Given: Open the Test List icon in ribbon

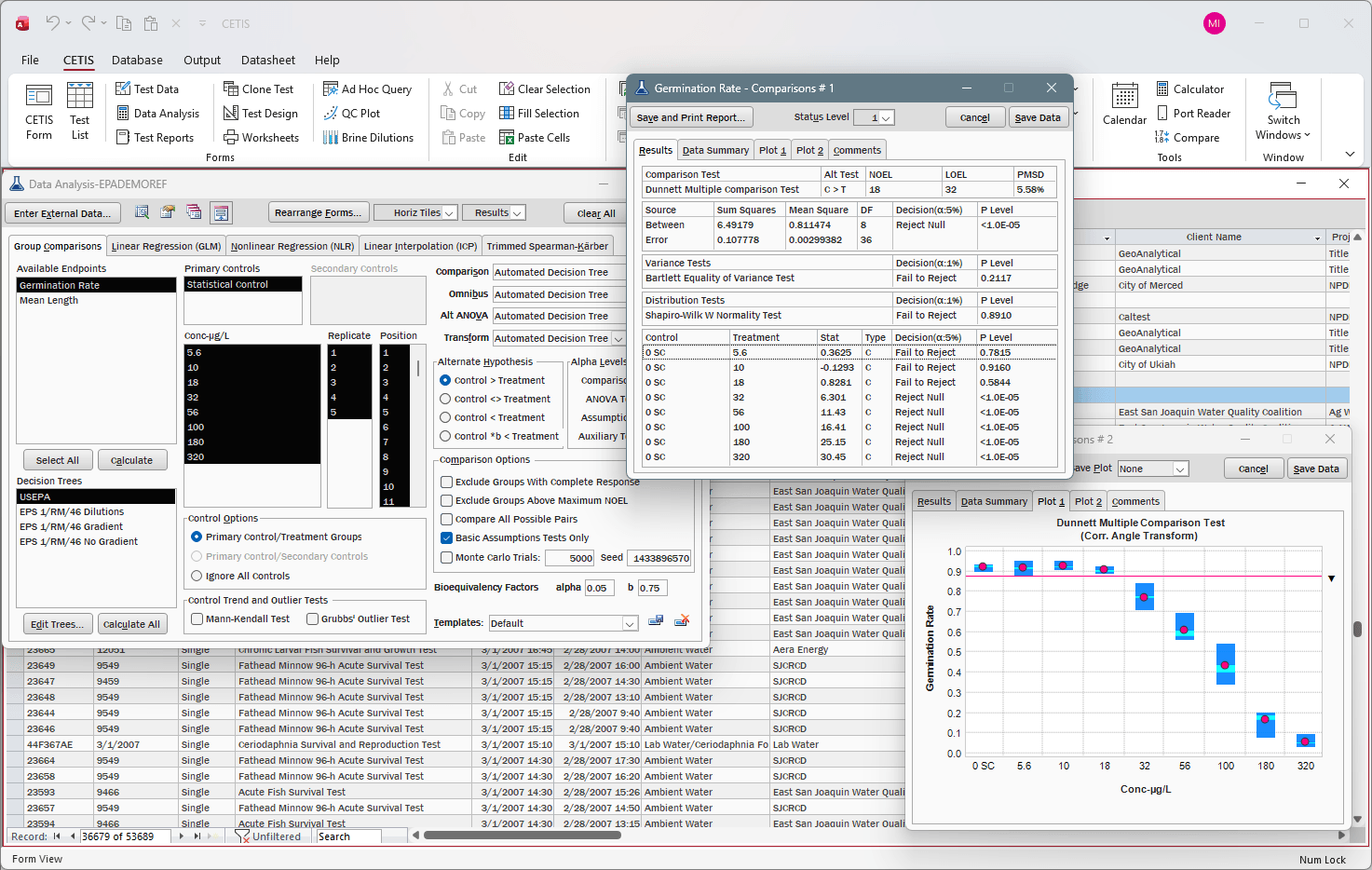Looking at the screenshot, I should tap(80, 111).
